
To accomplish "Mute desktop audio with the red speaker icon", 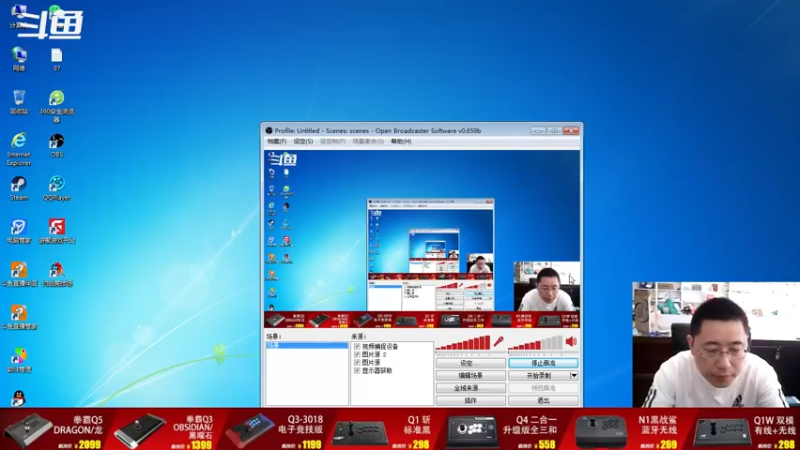I will pos(571,341).
